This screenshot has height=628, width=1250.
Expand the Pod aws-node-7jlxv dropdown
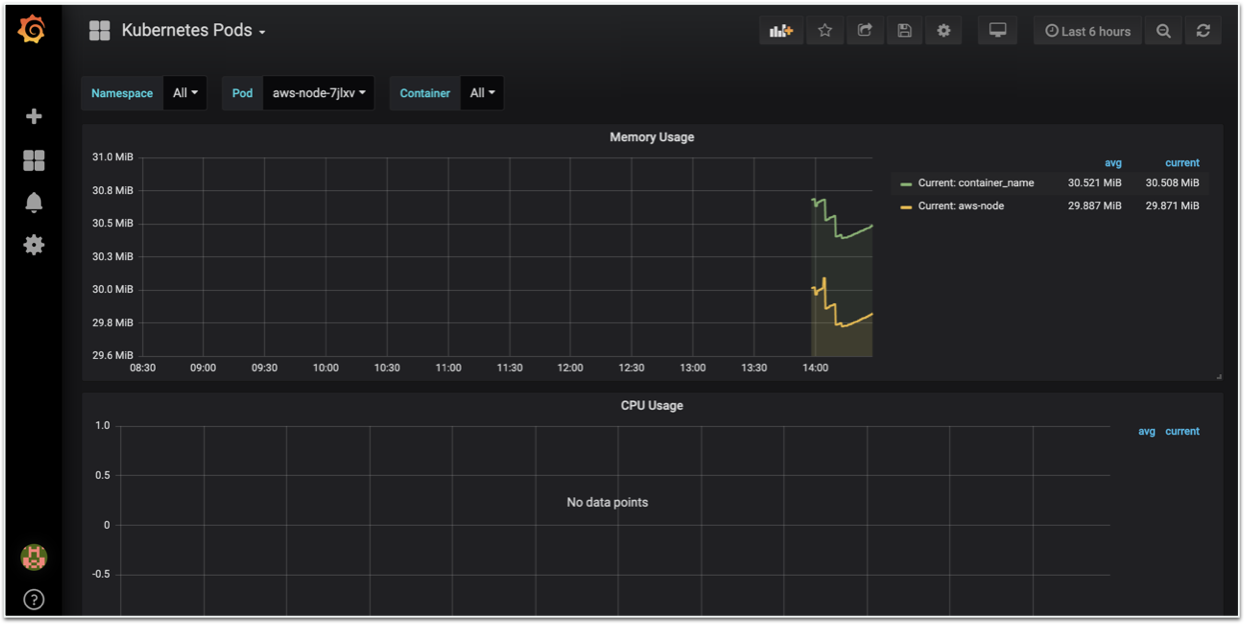318,93
